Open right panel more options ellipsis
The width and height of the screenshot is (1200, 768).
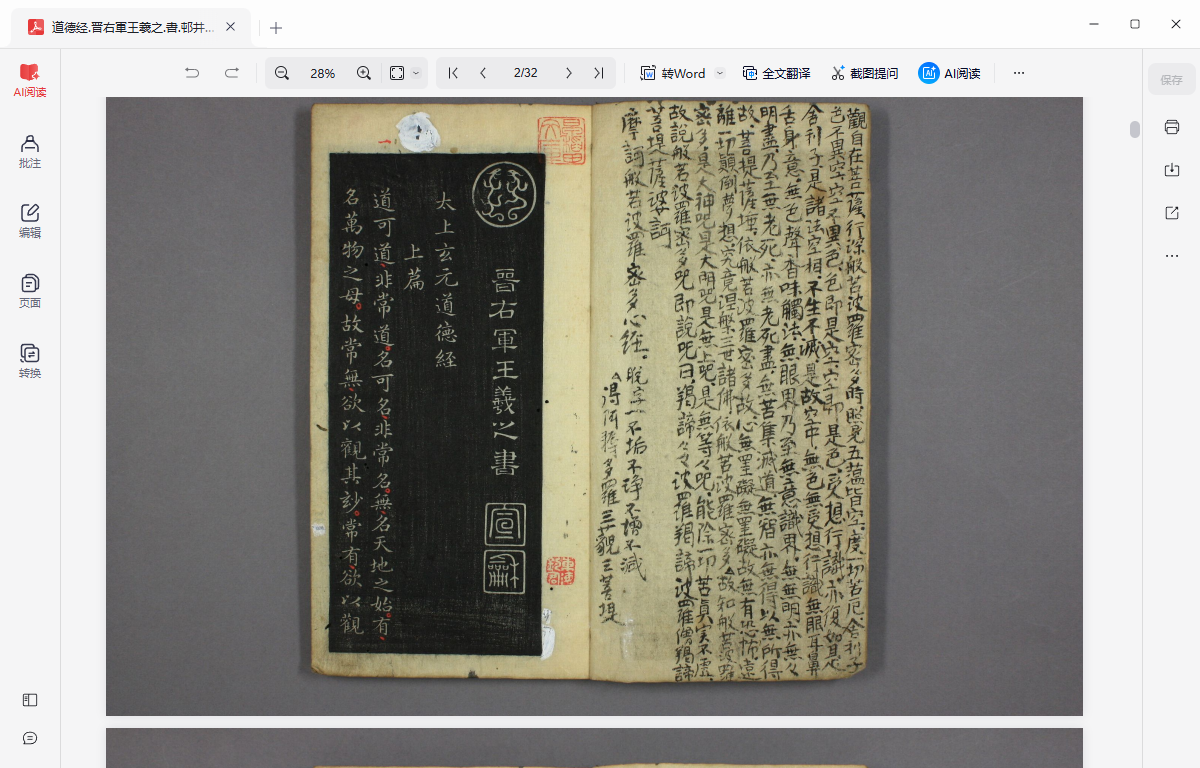(x=1172, y=256)
